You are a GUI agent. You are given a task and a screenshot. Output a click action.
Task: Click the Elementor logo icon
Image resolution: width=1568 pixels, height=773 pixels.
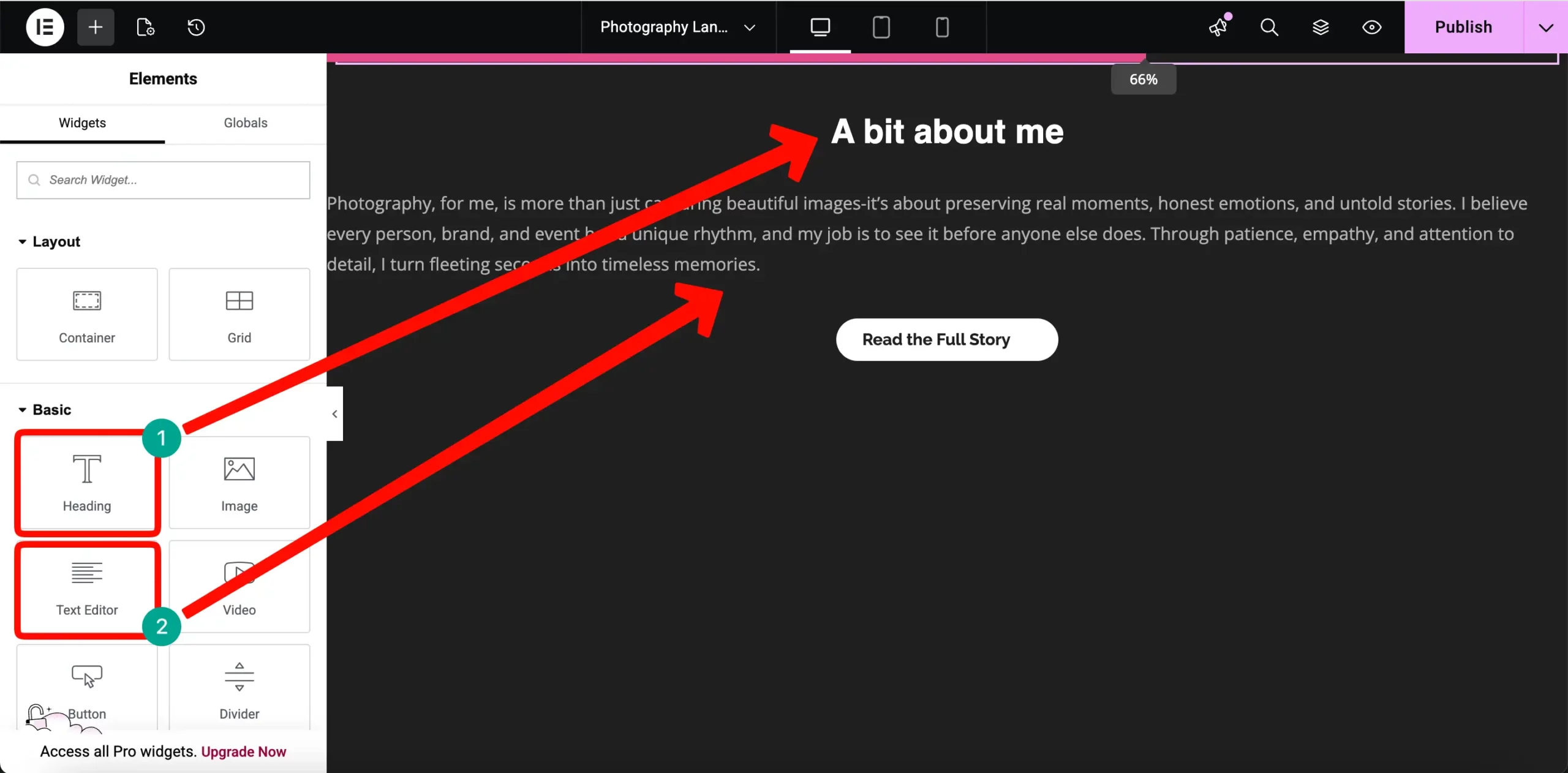click(x=45, y=27)
